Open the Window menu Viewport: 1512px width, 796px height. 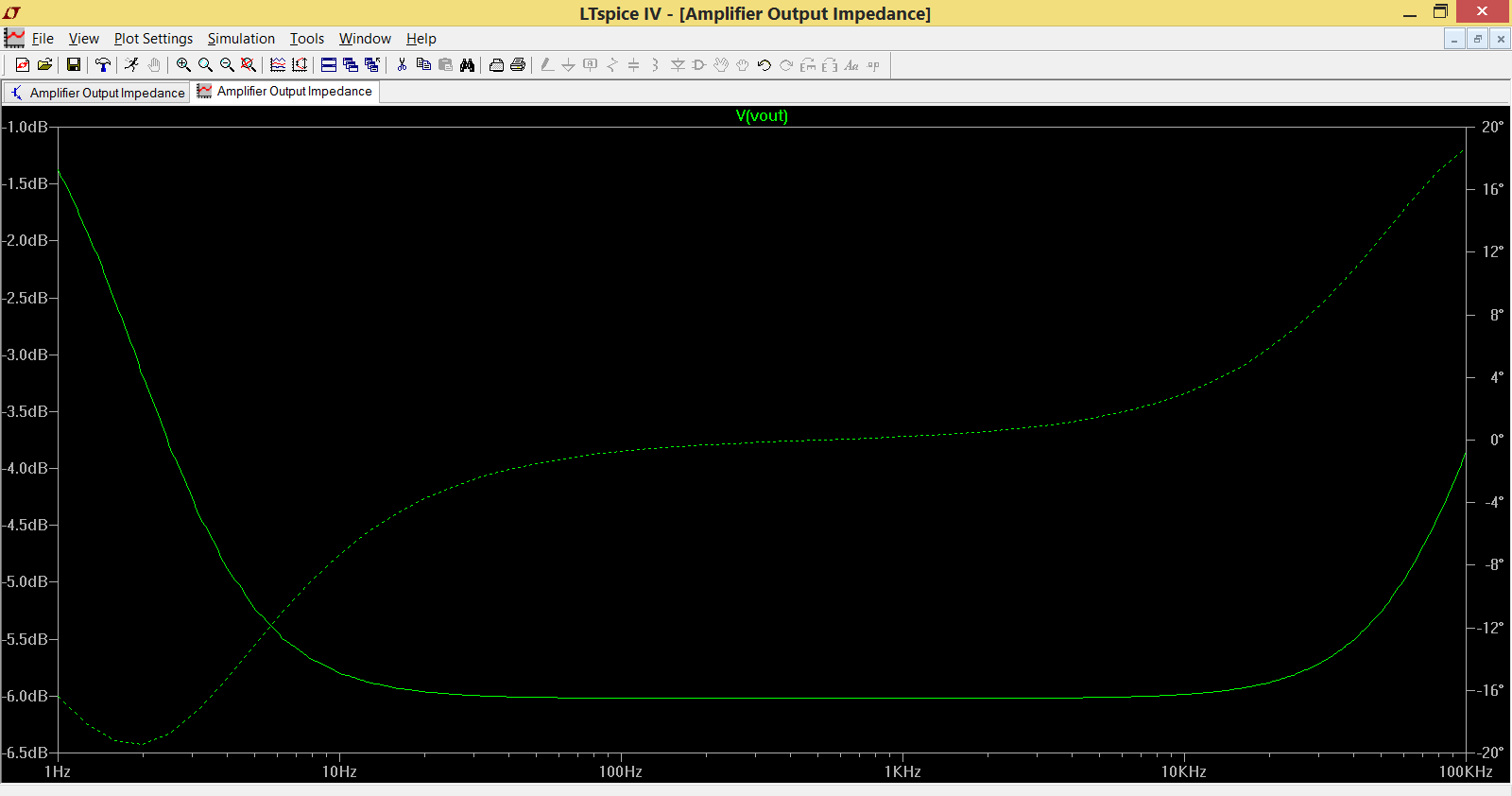(365, 39)
